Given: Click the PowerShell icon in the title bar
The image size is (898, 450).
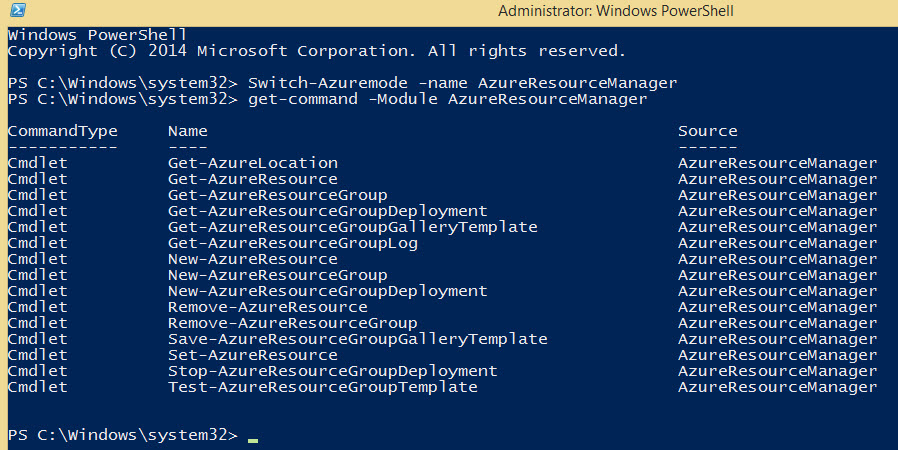Looking at the screenshot, I should (18, 10).
